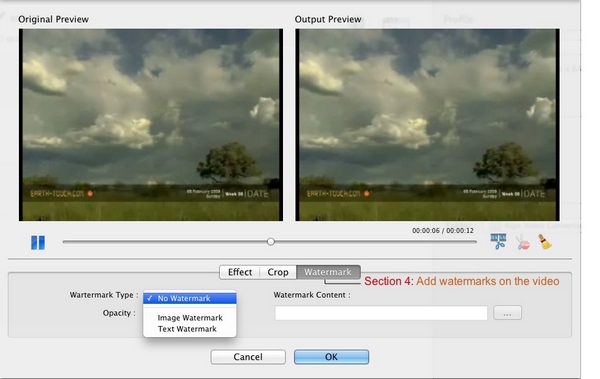Switch to the Effect tab

[x=240, y=272]
